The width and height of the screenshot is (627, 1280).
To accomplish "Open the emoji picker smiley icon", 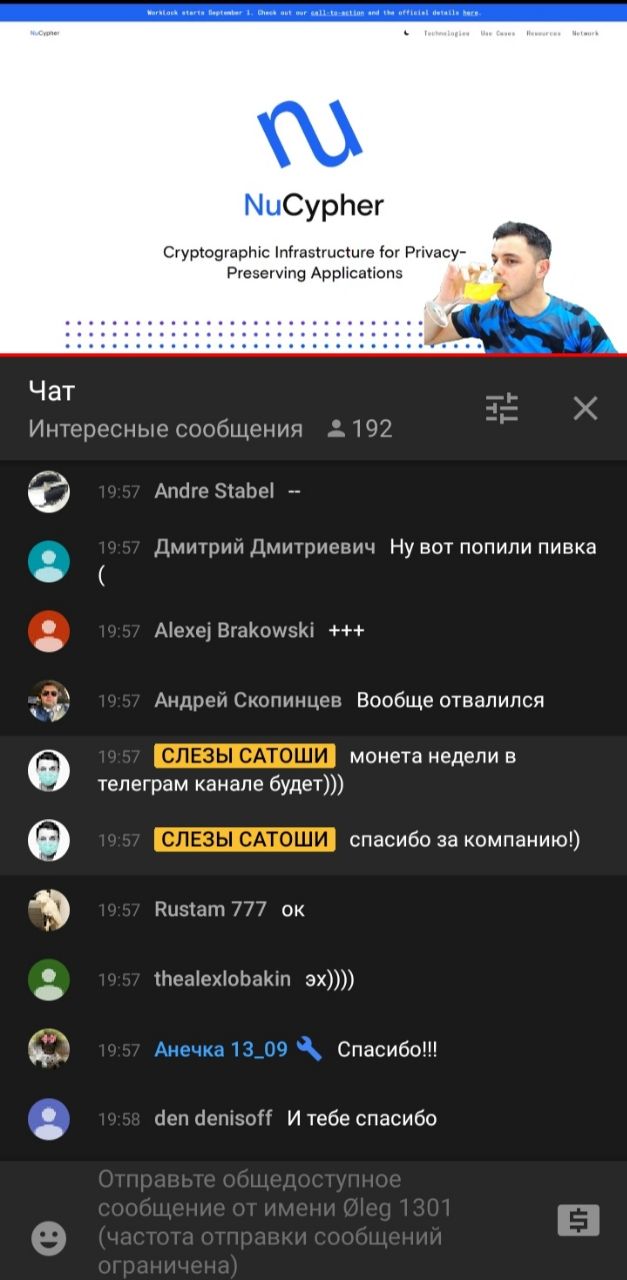I will tap(49, 1238).
